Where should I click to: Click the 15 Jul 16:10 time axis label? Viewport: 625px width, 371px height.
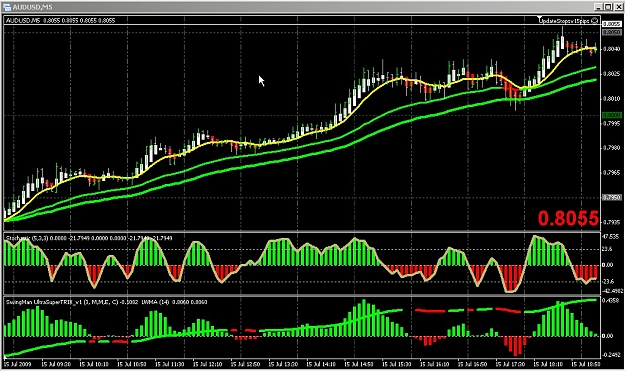click(435, 364)
